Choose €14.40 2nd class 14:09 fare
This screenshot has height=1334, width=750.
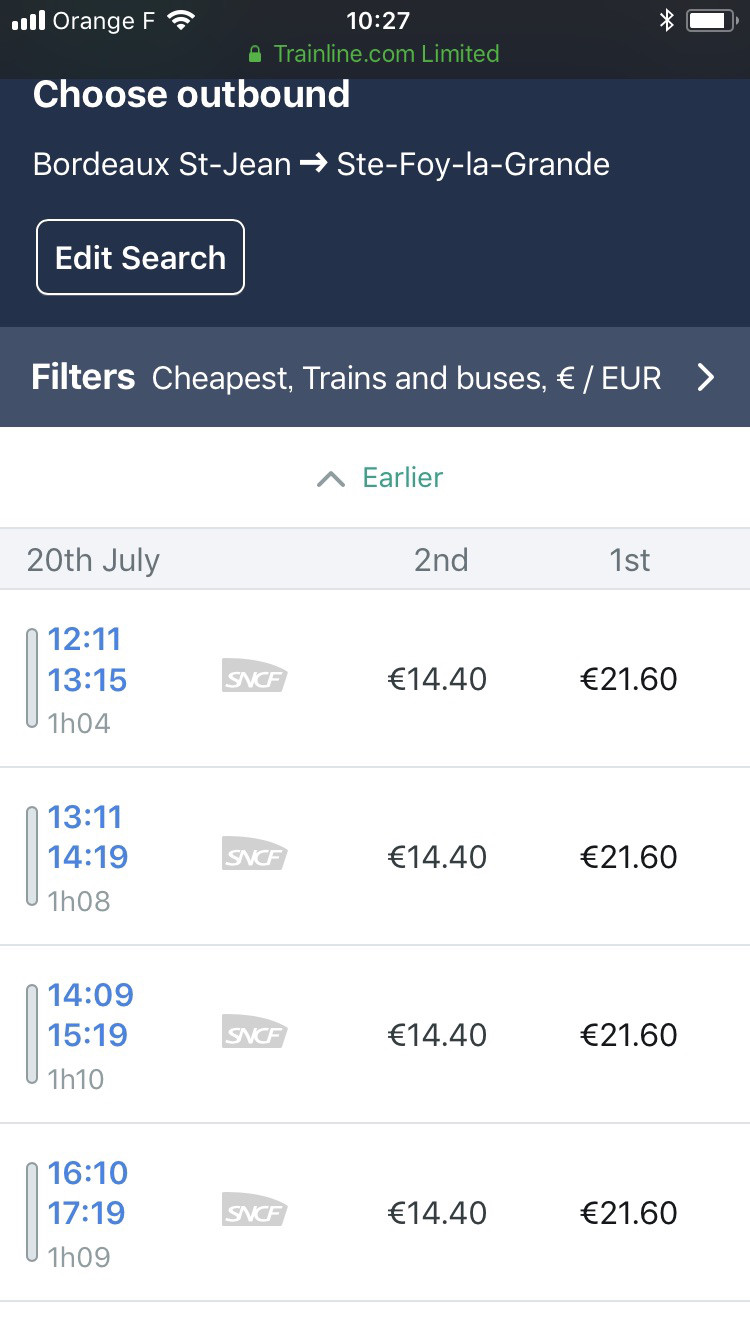(437, 1035)
